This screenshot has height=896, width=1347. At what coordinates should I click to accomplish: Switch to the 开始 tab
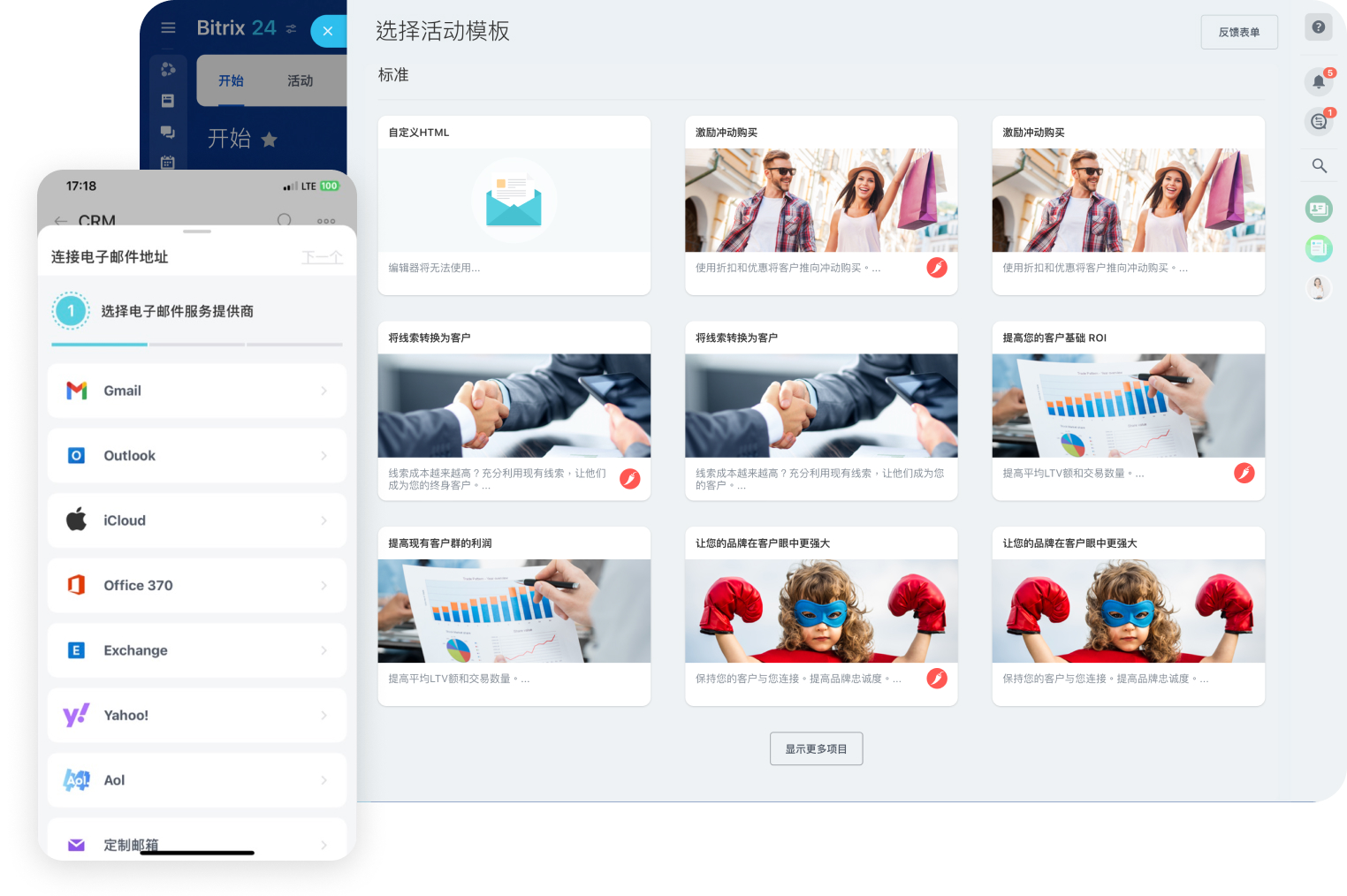[231, 81]
